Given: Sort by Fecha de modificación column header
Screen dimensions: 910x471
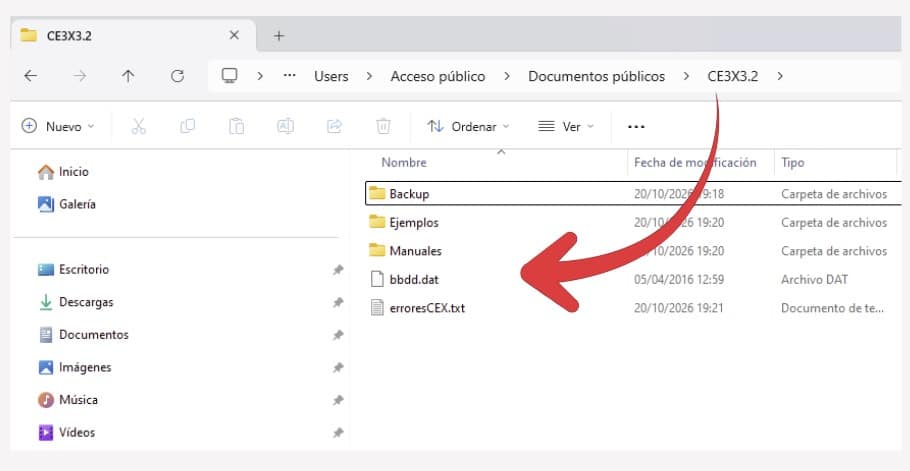Looking at the screenshot, I should (695, 162).
